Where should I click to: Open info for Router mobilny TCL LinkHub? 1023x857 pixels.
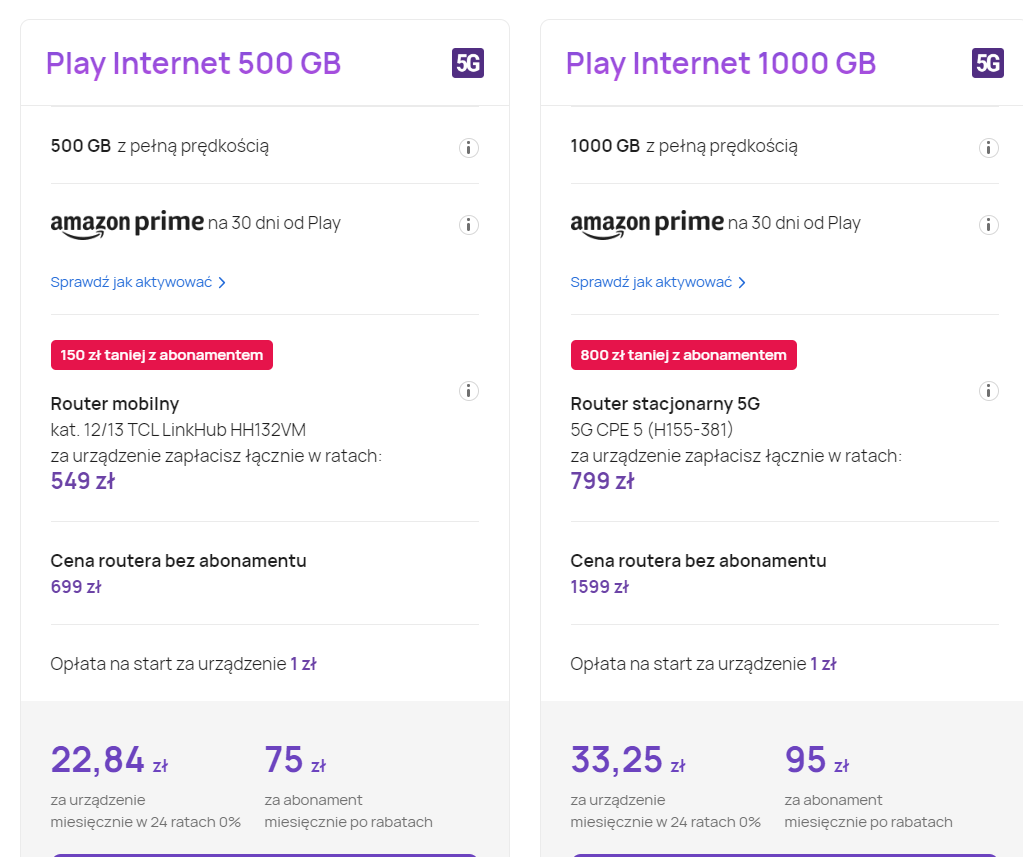pos(468,391)
